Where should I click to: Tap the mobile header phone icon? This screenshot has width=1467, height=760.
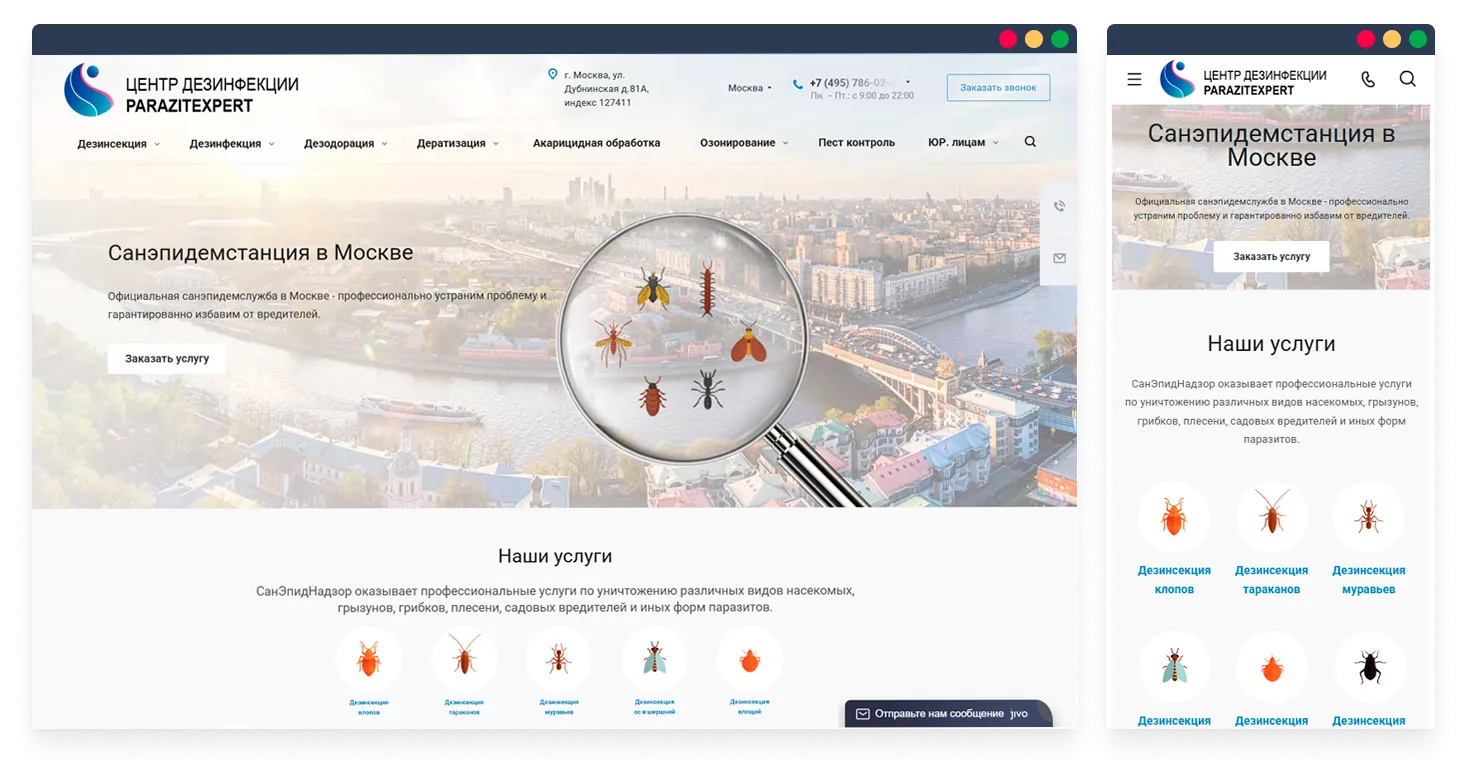tap(1368, 79)
